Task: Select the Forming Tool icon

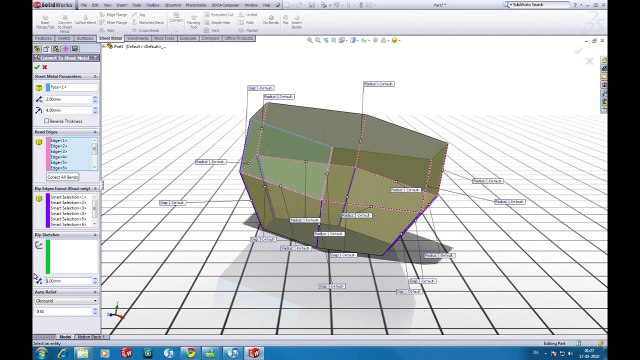Action: (x=193, y=22)
